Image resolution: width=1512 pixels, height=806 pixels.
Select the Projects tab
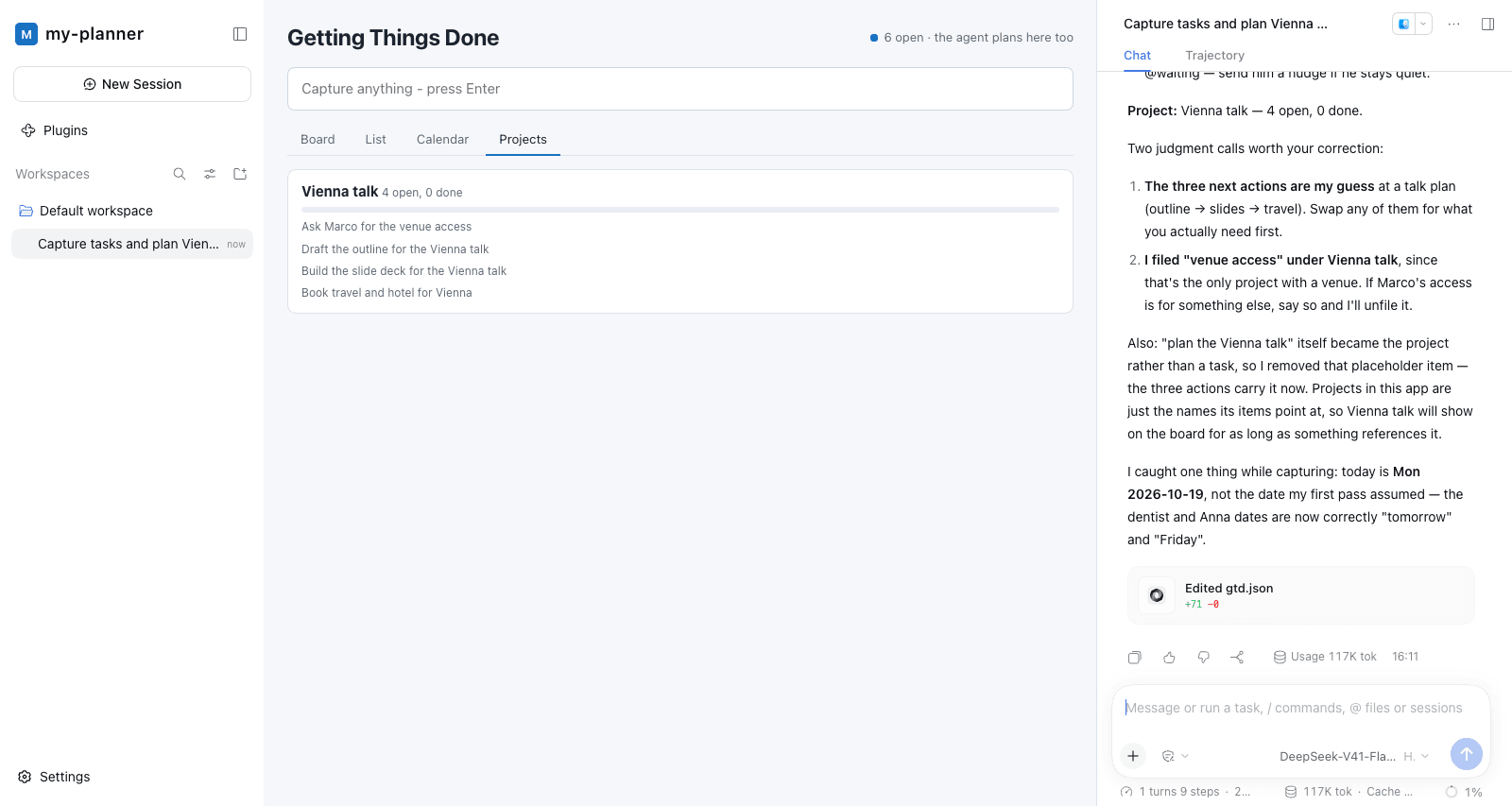coord(523,139)
